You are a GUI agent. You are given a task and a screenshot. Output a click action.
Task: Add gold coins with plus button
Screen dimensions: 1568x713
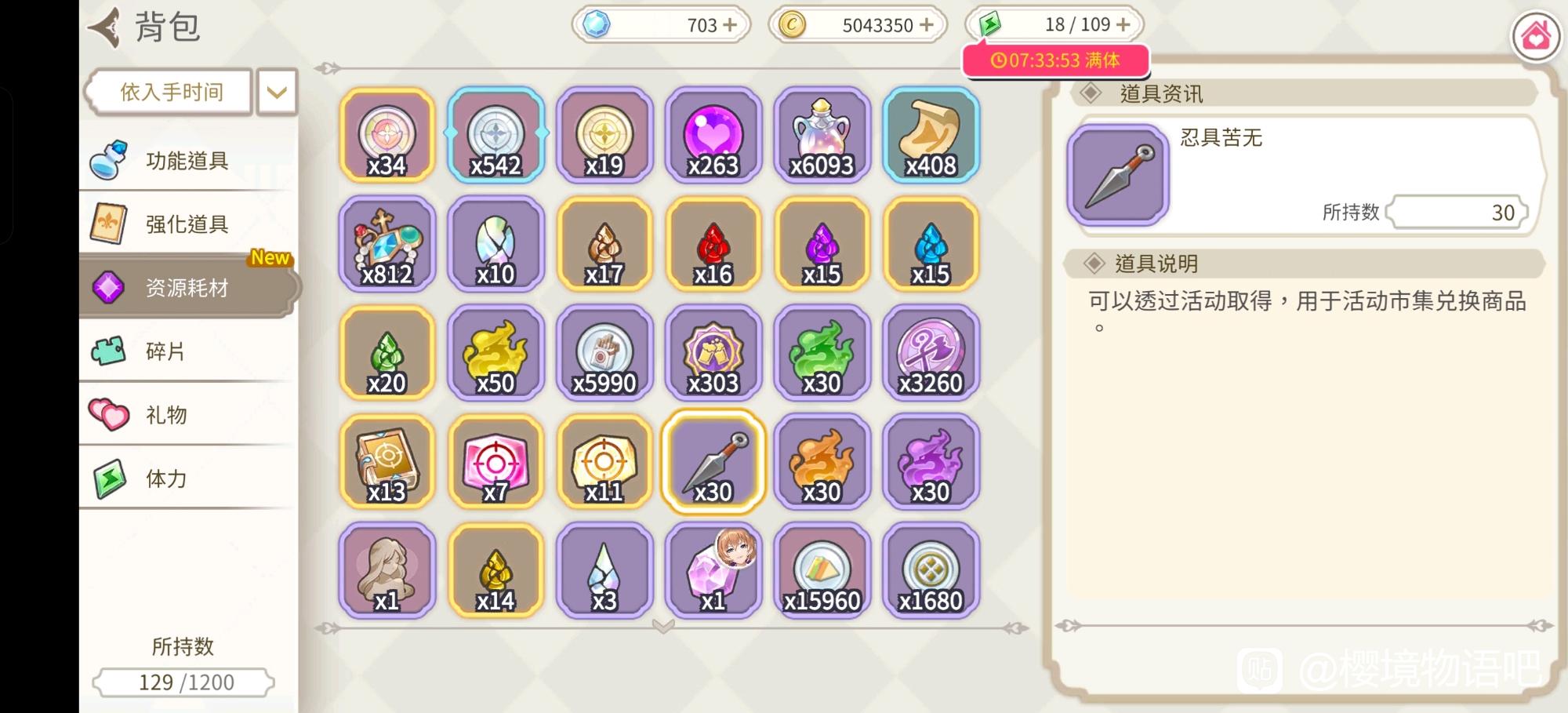pyautogui.click(x=927, y=25)
